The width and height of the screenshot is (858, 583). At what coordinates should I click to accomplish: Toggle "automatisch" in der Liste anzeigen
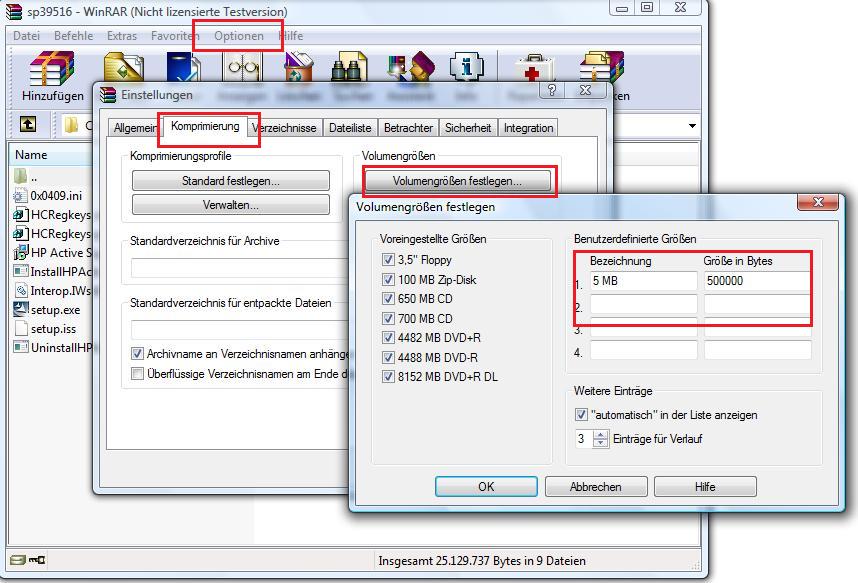pos(581,414)
